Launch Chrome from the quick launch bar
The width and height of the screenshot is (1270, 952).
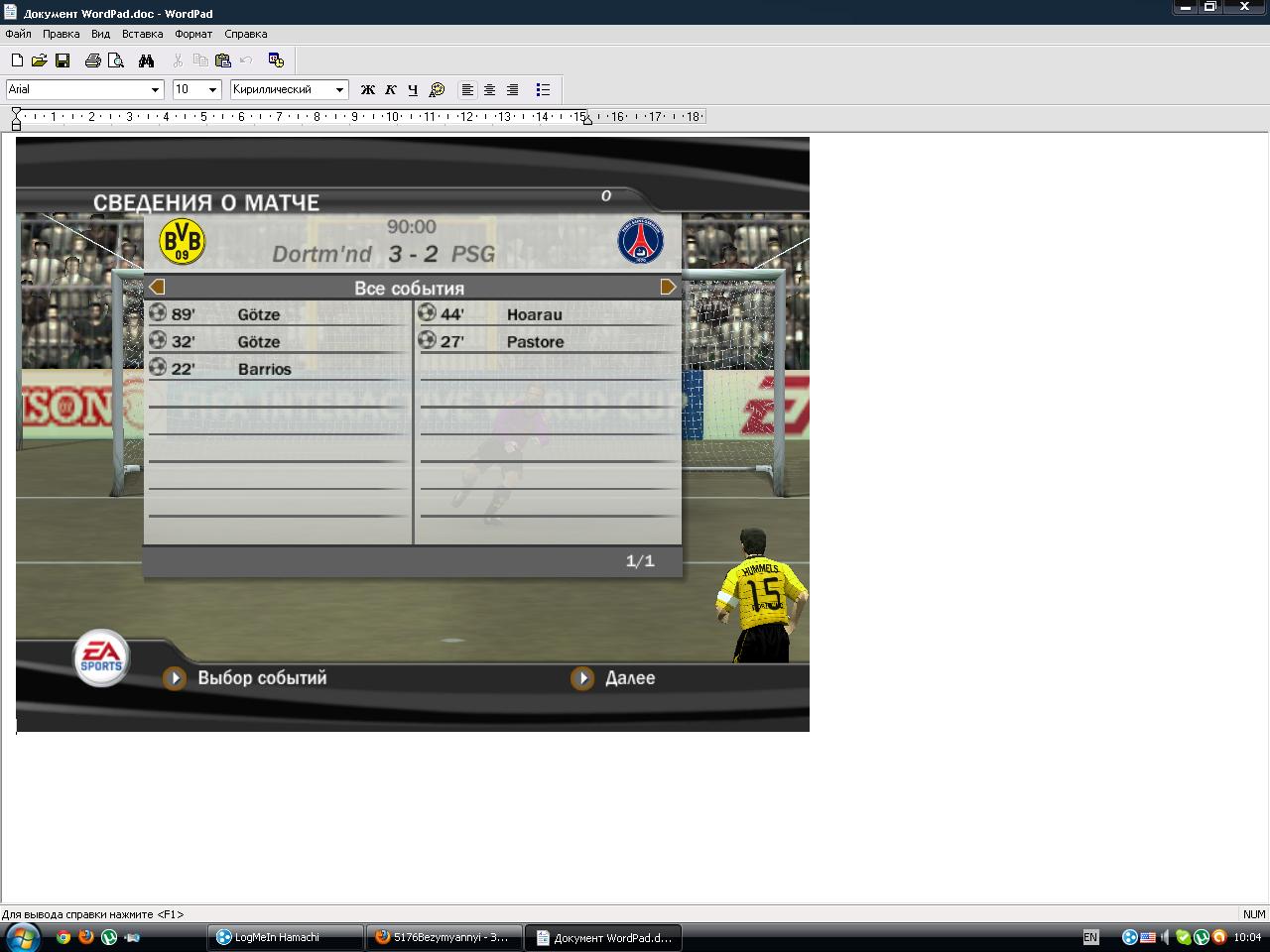pyautogui.click(x=63, y=936)
